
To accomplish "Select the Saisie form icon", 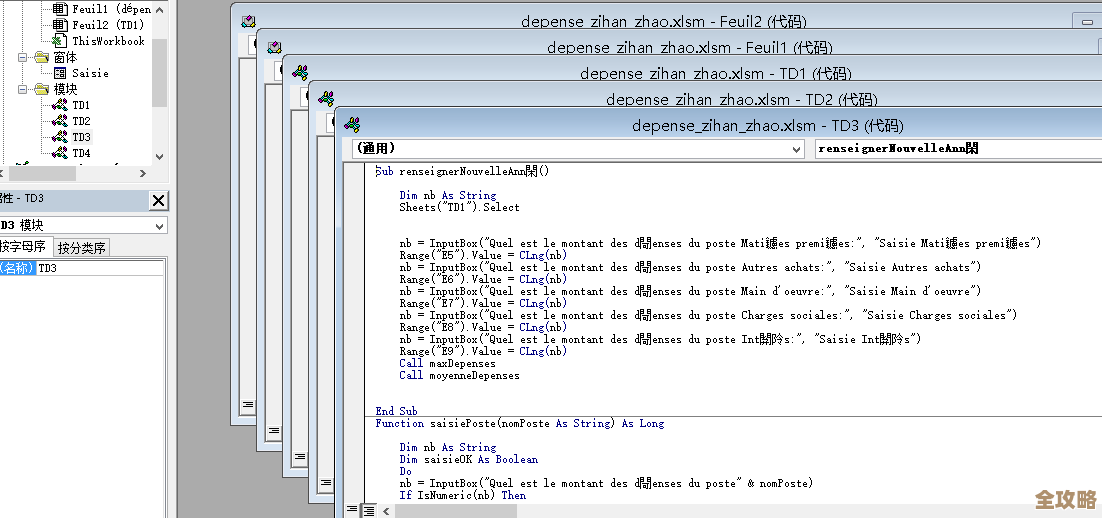I will [59, 73].
